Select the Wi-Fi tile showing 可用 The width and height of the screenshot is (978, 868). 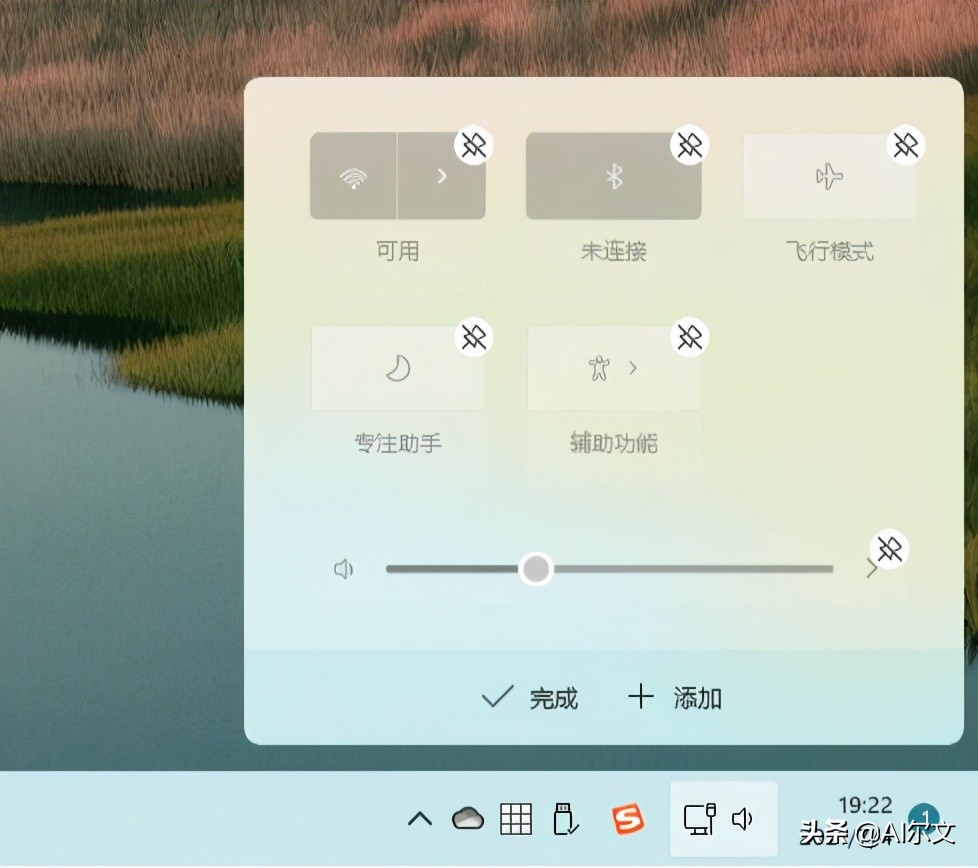point(352,176)
